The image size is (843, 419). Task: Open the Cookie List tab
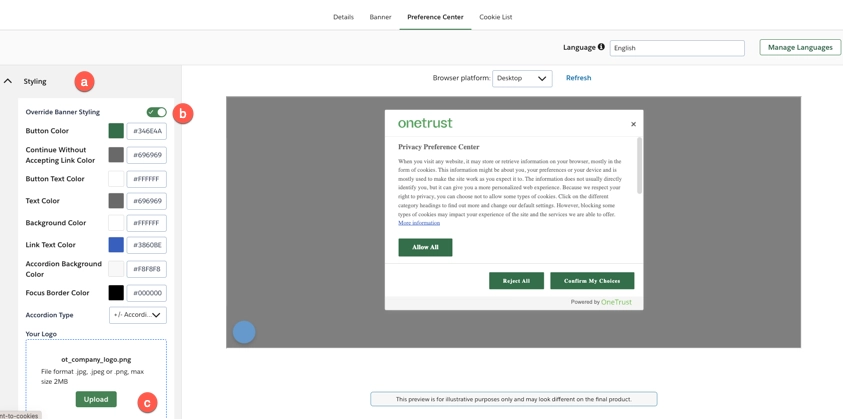tap(495, 17)
